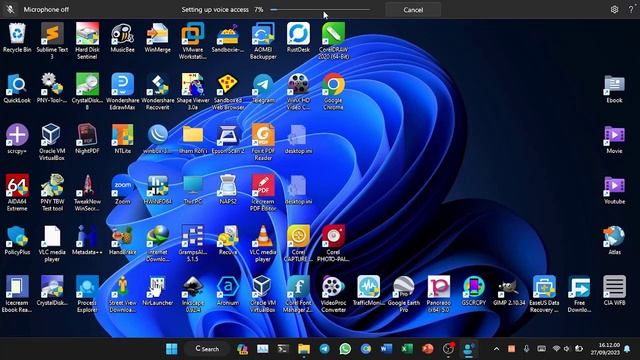Select the Google Chrome desktop icon
640x360 pixels.
[x=333, y=91]
